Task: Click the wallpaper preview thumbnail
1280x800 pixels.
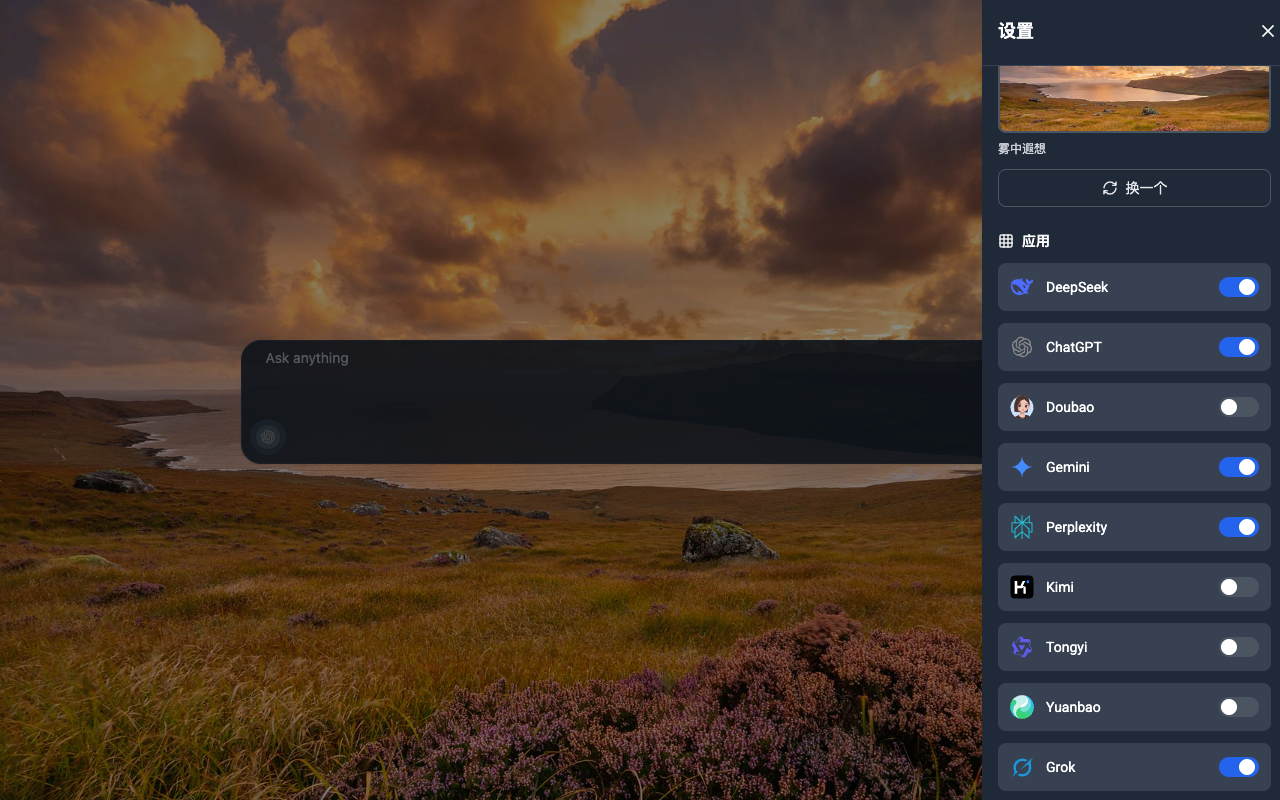Action: click(x=1134, y=99)
